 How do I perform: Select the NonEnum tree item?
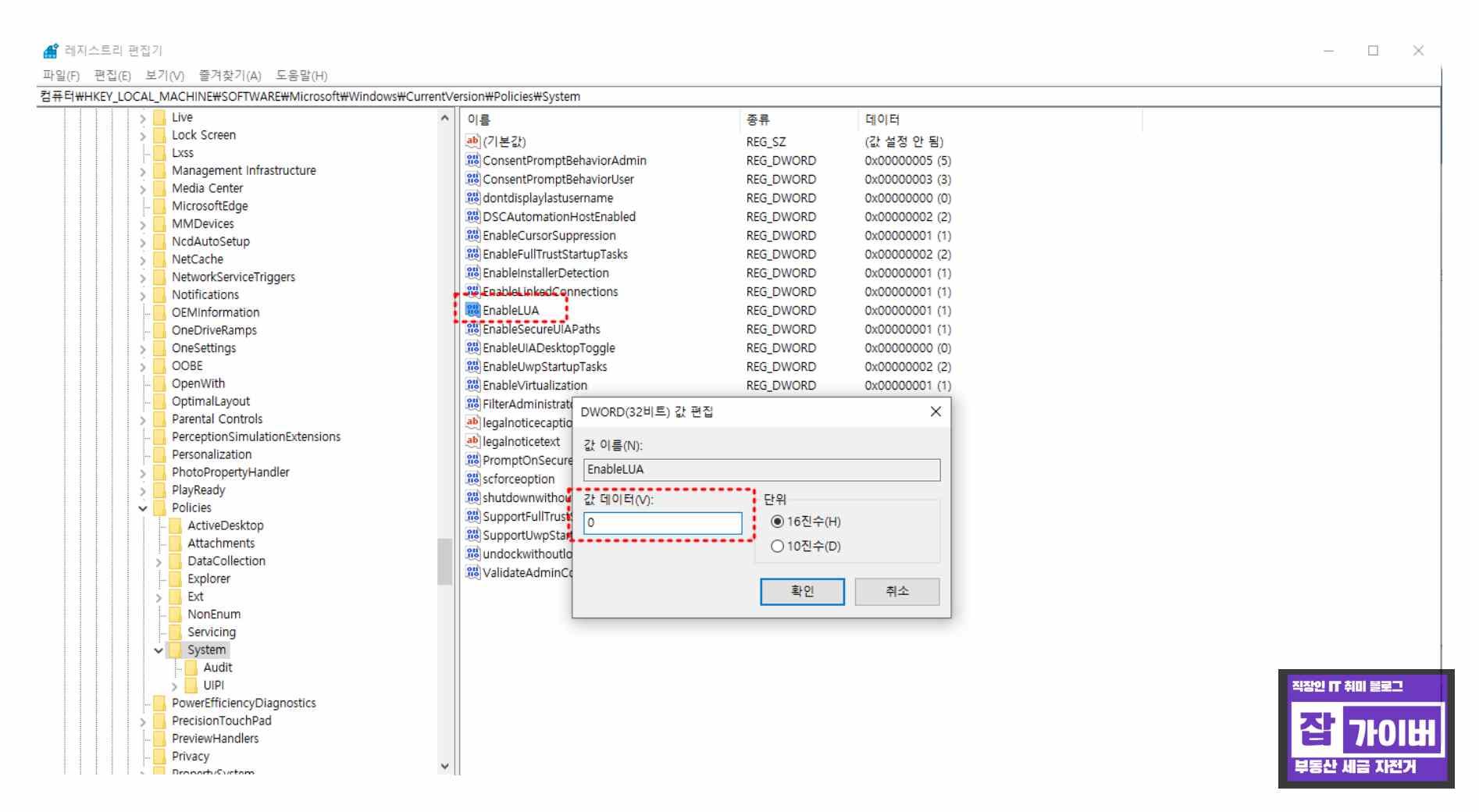coord(214,614)
